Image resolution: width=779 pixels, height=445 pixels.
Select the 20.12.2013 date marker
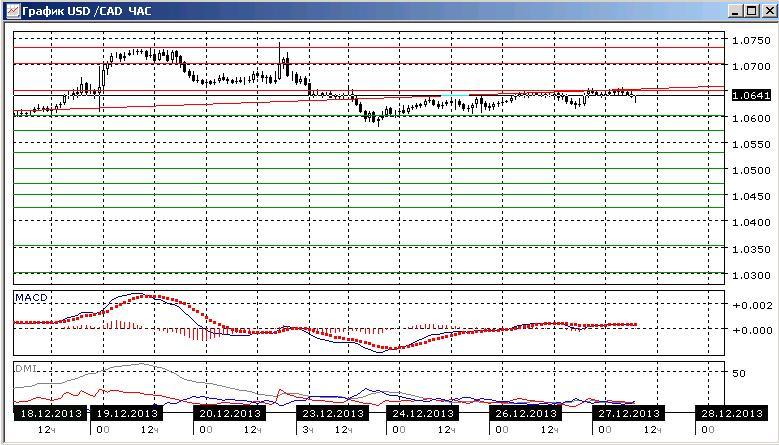[229, 413]
